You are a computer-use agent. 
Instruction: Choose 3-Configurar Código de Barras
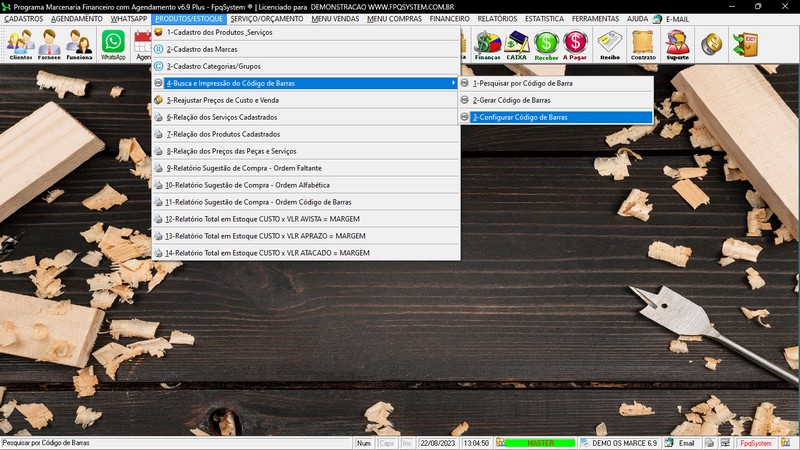point(556,117)
